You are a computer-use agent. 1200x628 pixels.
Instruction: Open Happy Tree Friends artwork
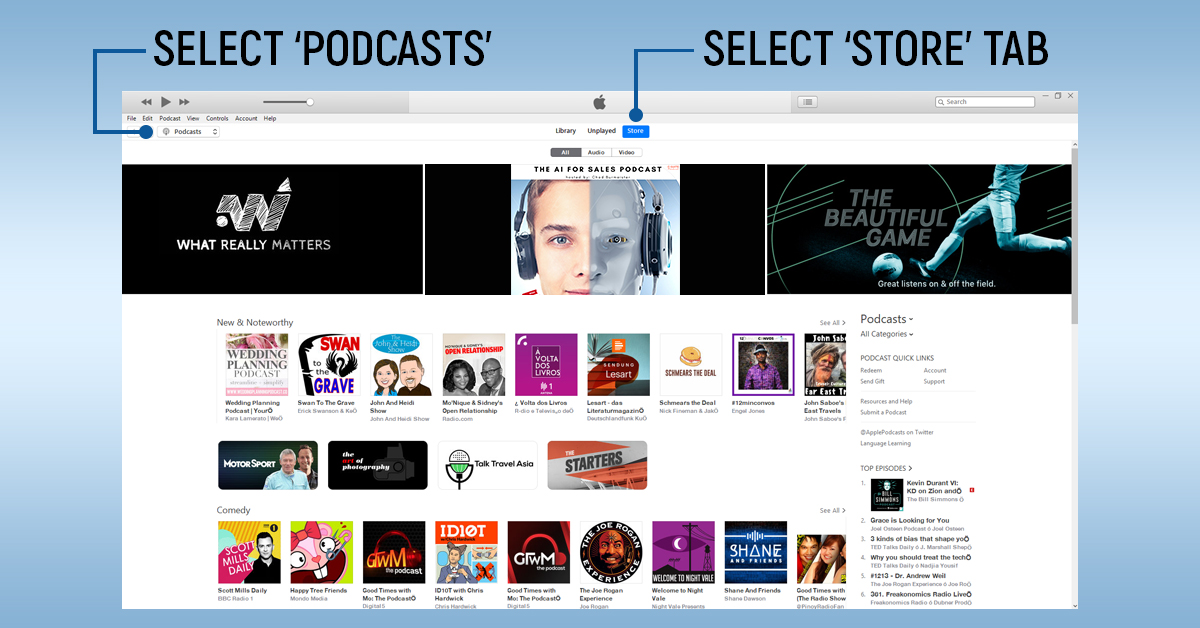322,552
